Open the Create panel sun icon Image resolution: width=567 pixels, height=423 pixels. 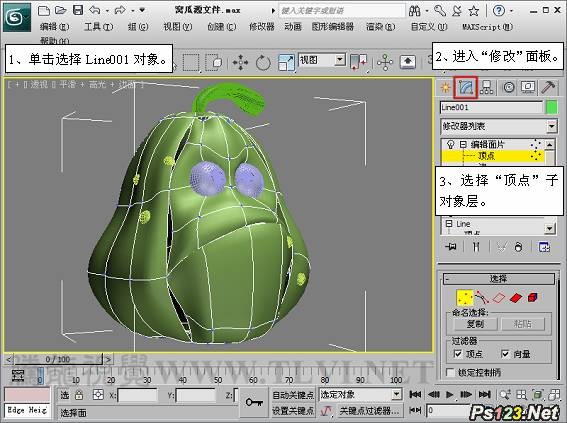445,87
